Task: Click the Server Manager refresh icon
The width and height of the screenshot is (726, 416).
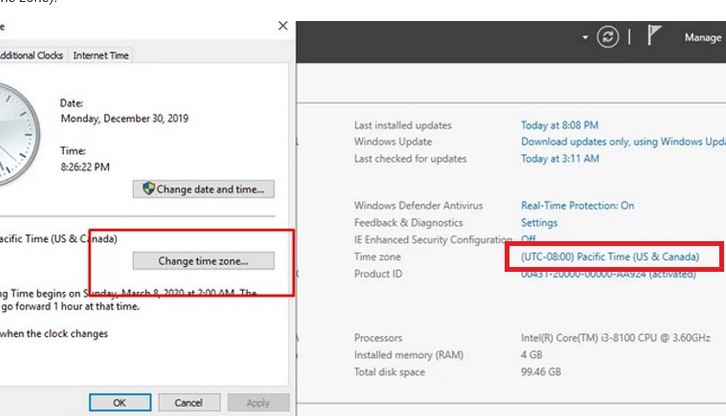Action: 608,37
